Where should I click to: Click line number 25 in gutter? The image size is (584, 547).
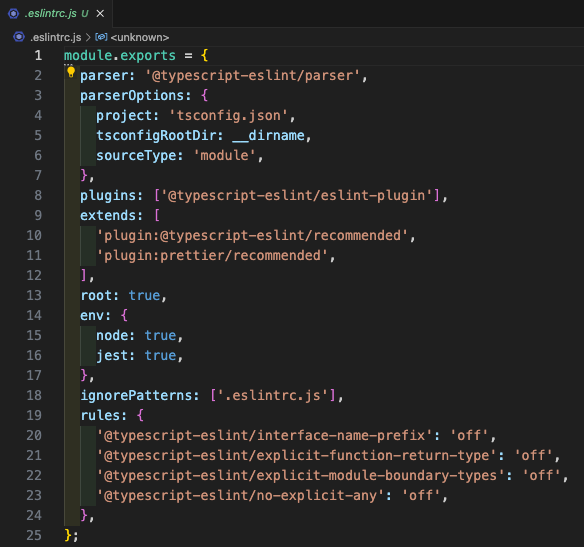tap(34, 535)
